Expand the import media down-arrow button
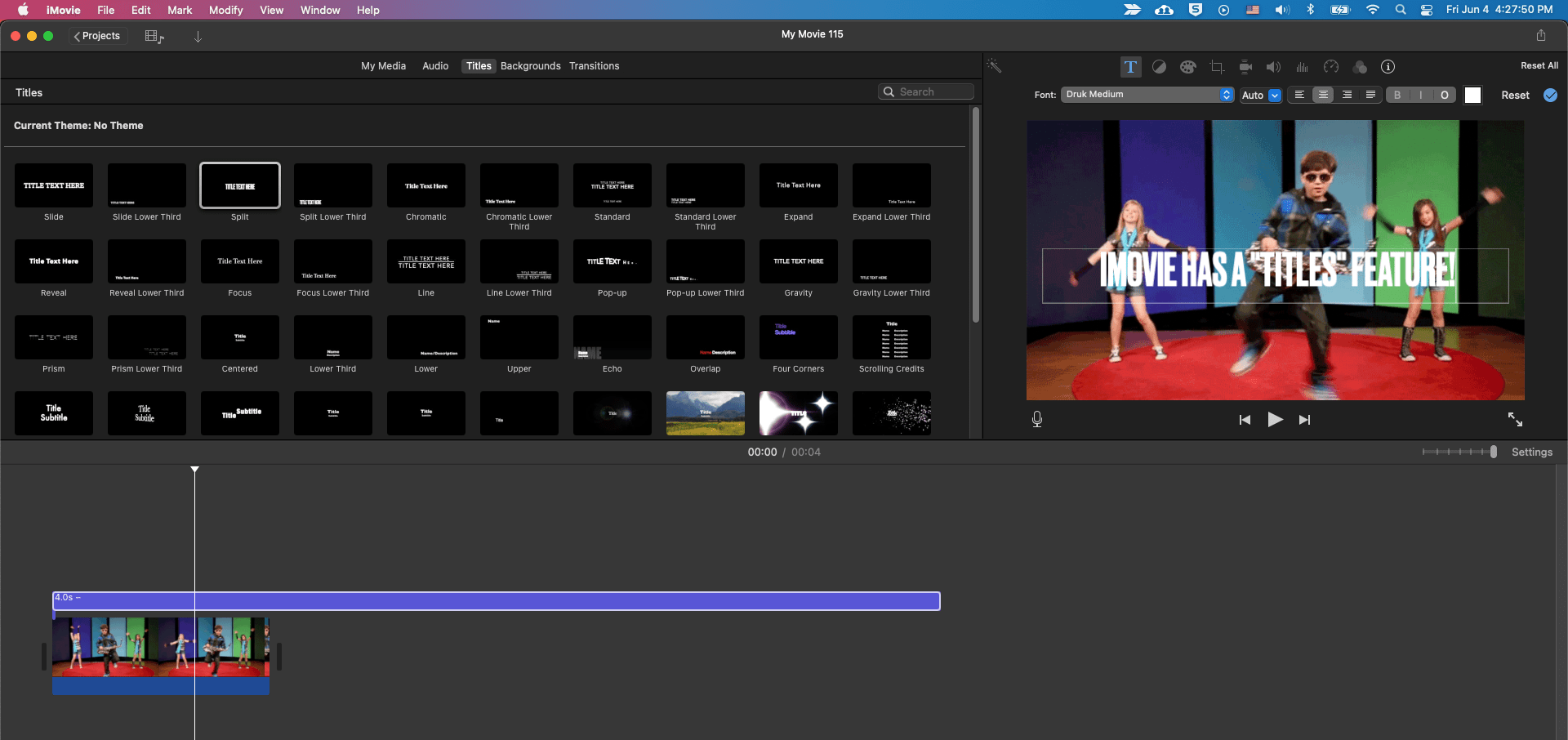 pos(198,37)
